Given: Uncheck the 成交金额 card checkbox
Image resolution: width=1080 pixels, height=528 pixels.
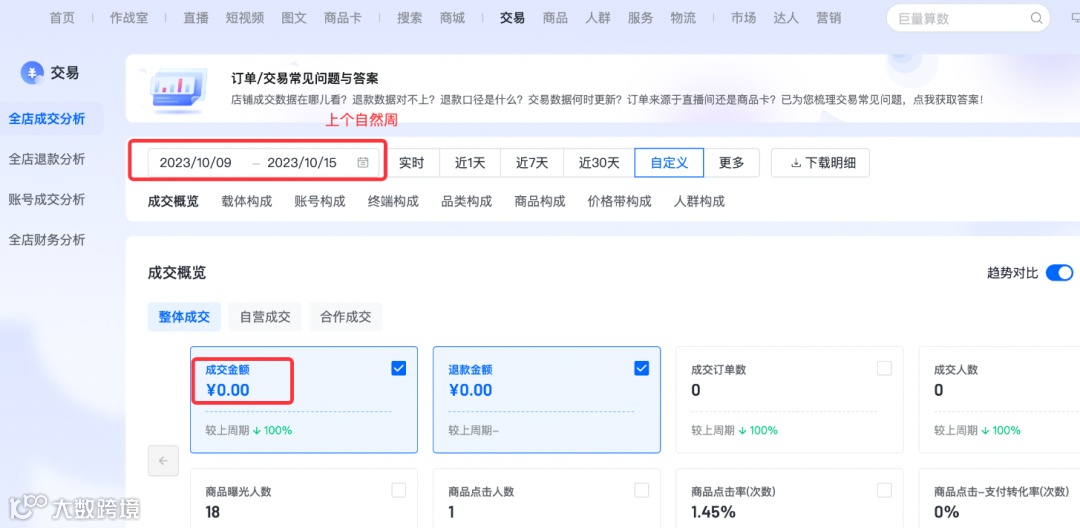Looking at the screenshot, I should [398, 368].
